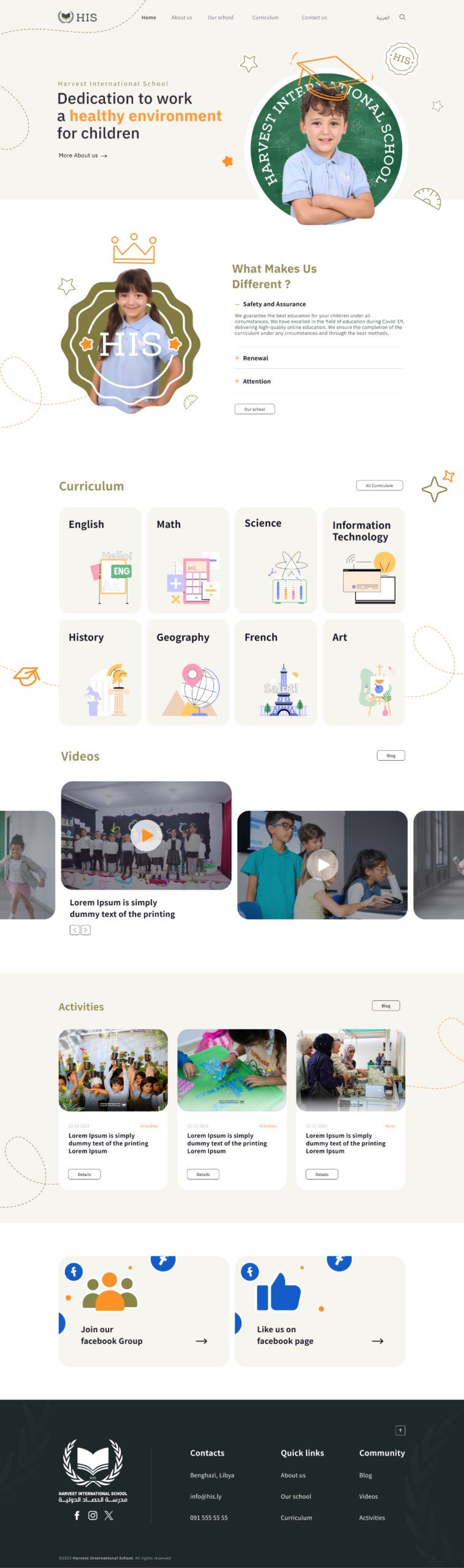Open the search magnifier icon in header
The image size is (464, 1568).
click(x=402, y=17)
